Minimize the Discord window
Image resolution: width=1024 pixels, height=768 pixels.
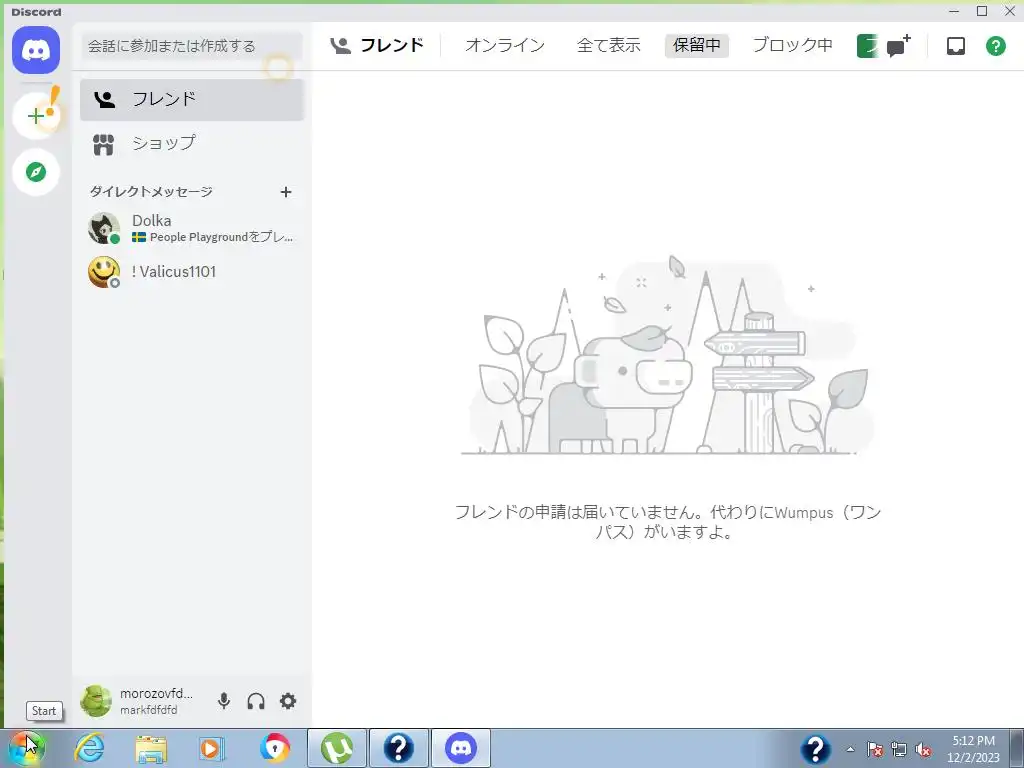click(x=954, y=11)
